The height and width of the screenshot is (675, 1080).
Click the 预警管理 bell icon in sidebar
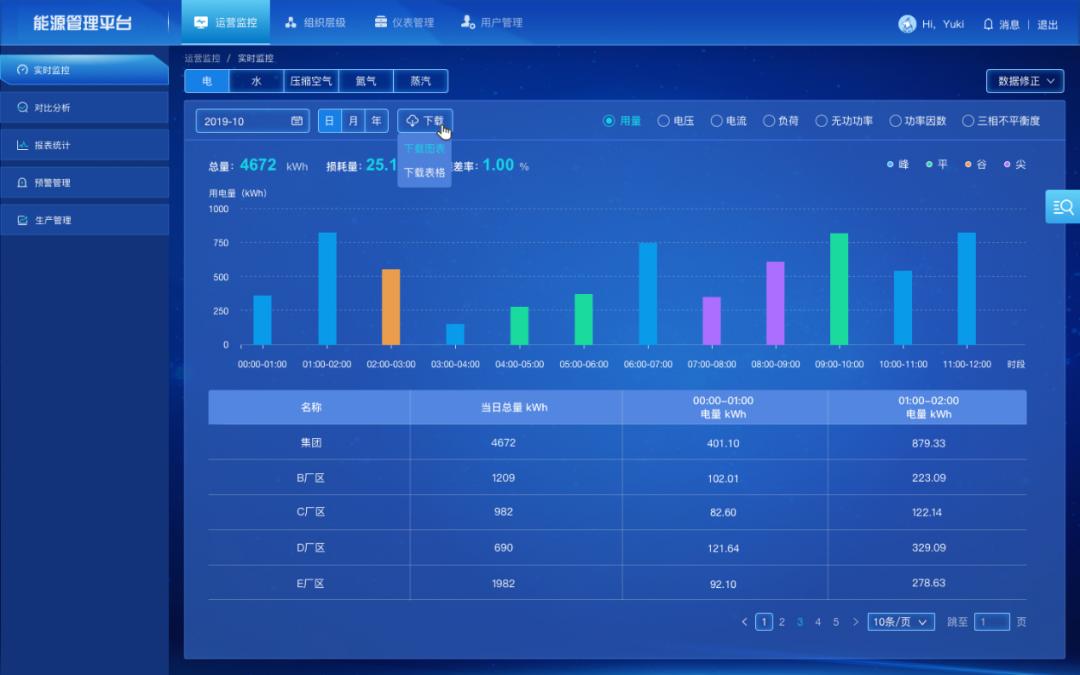(x=22, y=183)
